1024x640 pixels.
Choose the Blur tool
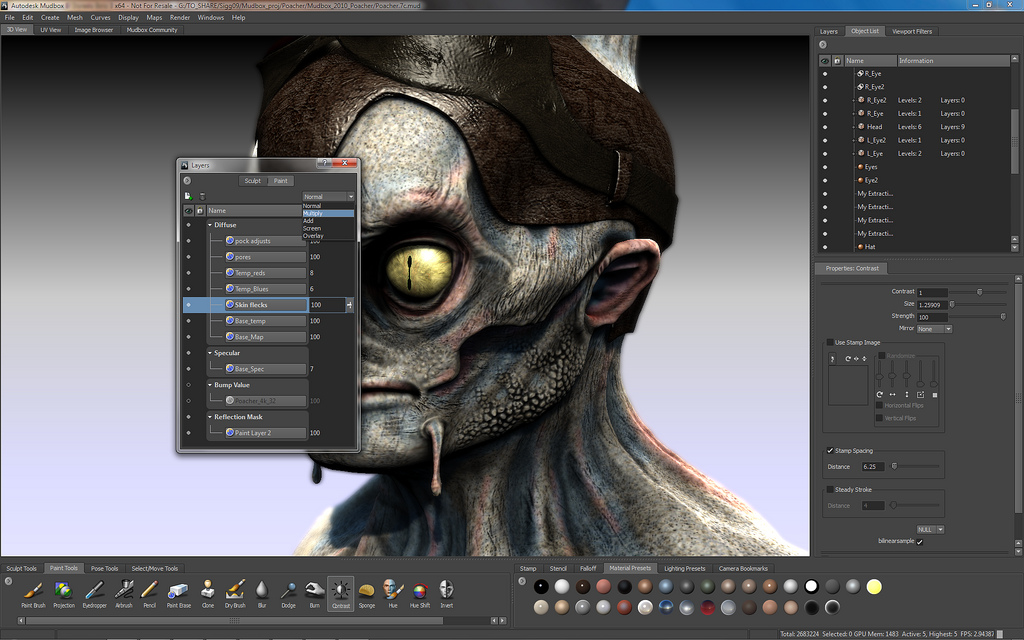262,594
